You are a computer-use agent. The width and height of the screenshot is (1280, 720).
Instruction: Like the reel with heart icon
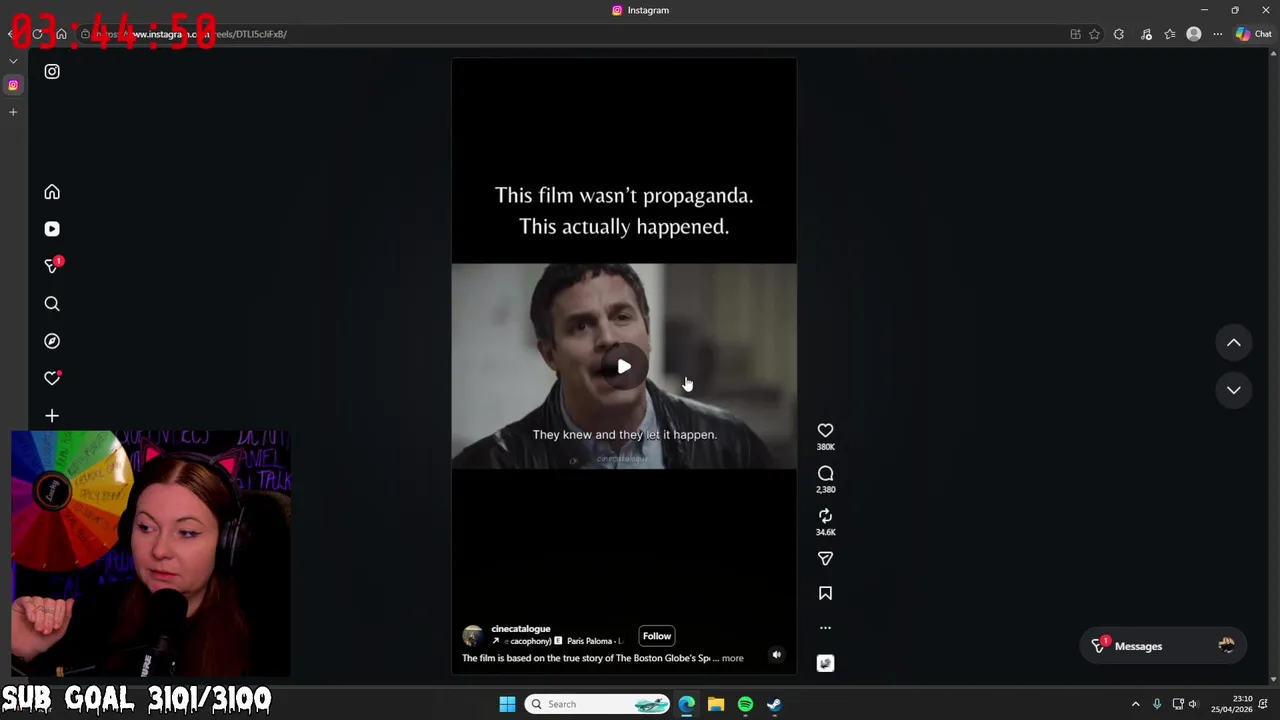825,431
